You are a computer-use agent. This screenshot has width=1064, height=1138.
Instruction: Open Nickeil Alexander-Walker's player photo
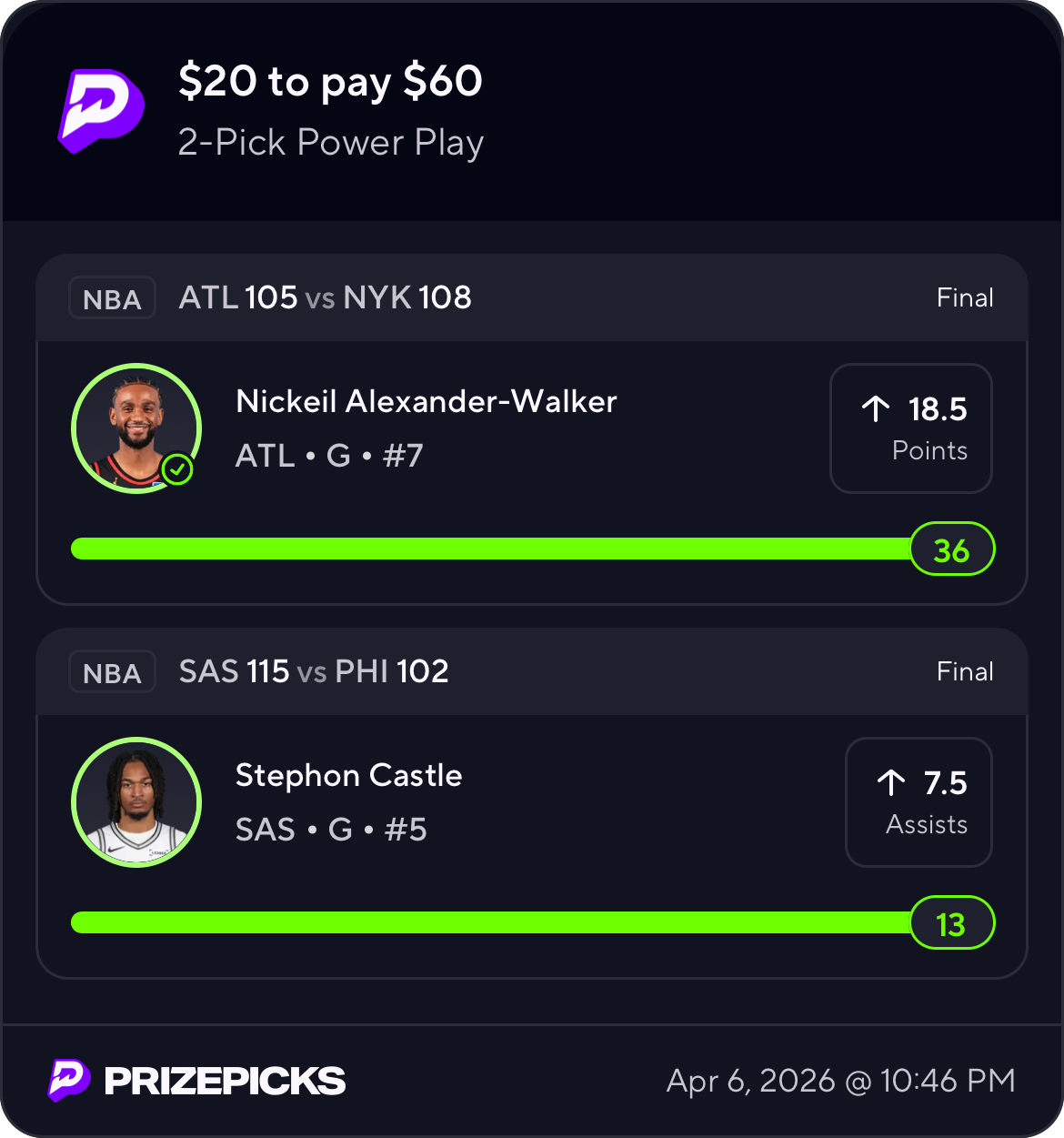136,428
